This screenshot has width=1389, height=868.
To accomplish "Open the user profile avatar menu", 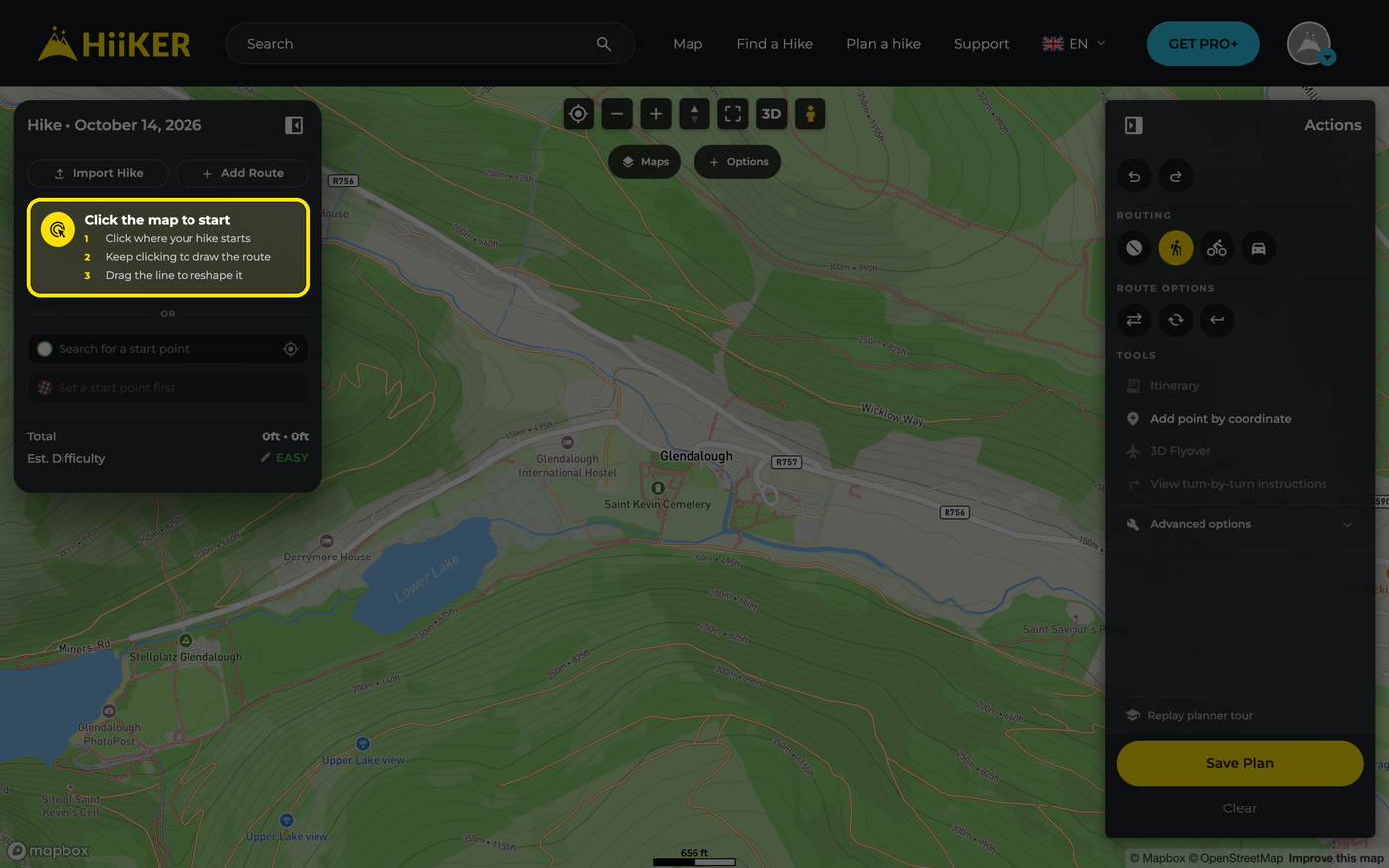I will point(1310,44).
